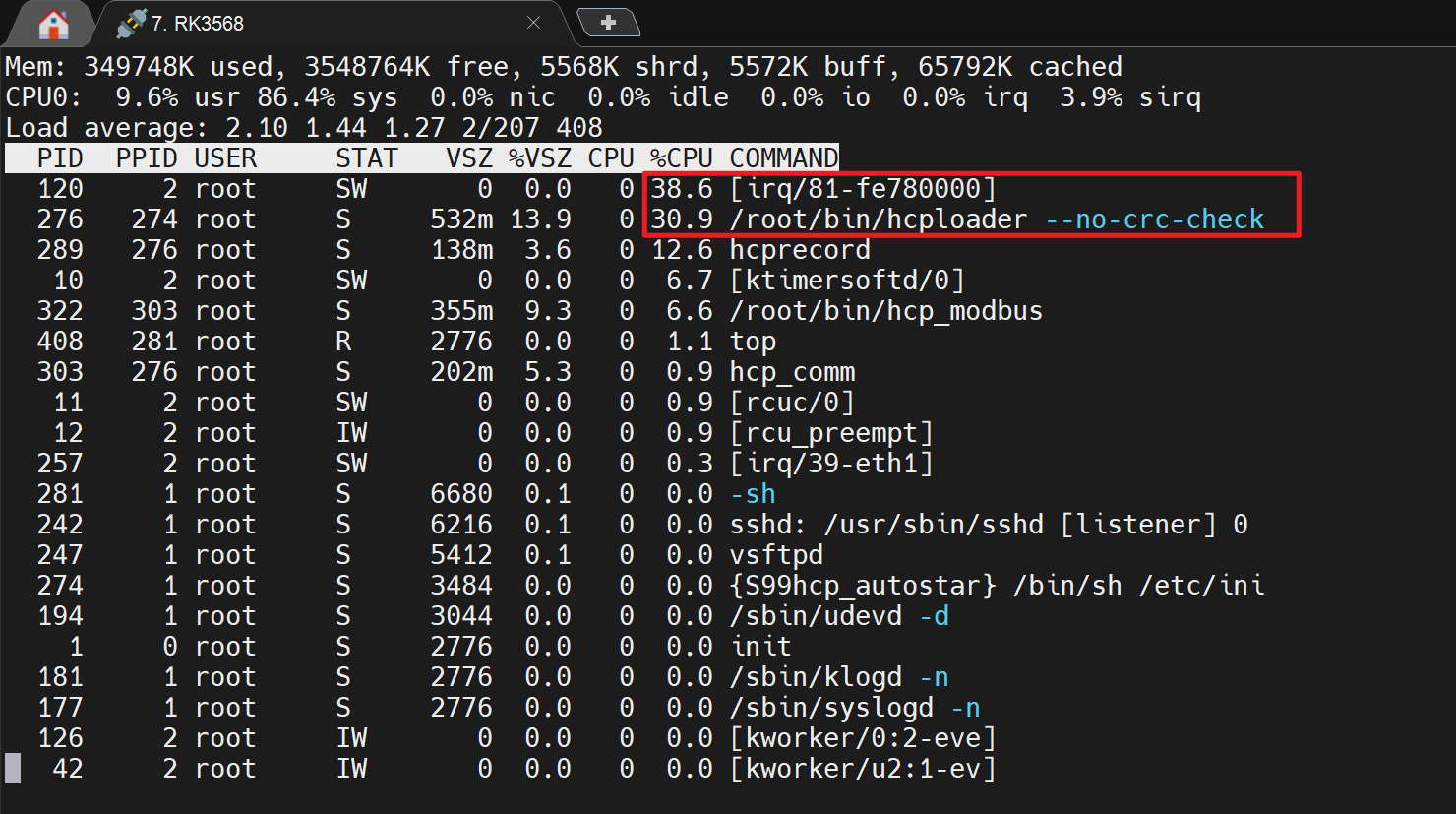
Task: Click the 202m VSZ value
Action: click(461, 372)
